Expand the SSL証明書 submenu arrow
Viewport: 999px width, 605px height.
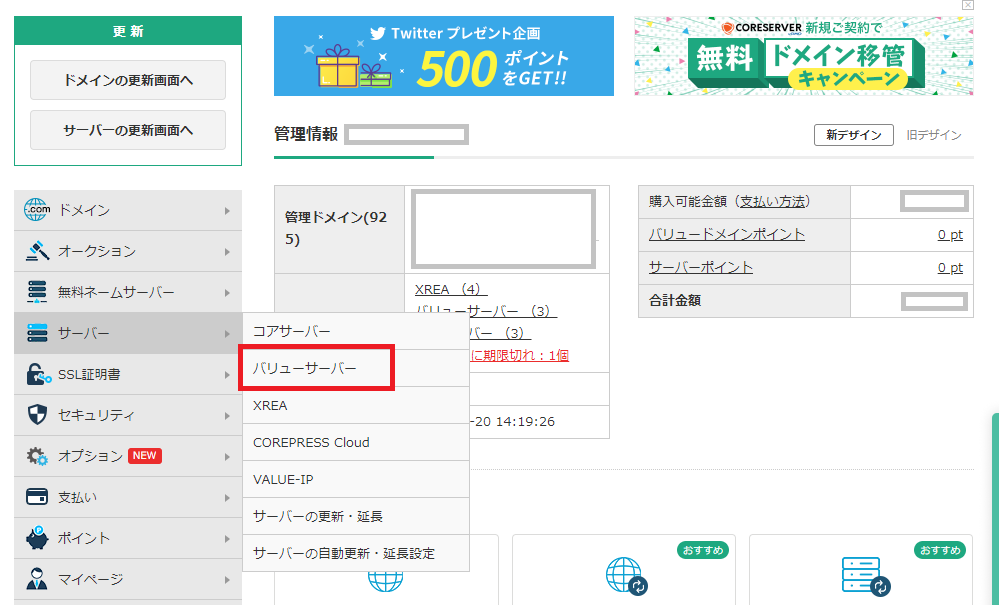227,375
